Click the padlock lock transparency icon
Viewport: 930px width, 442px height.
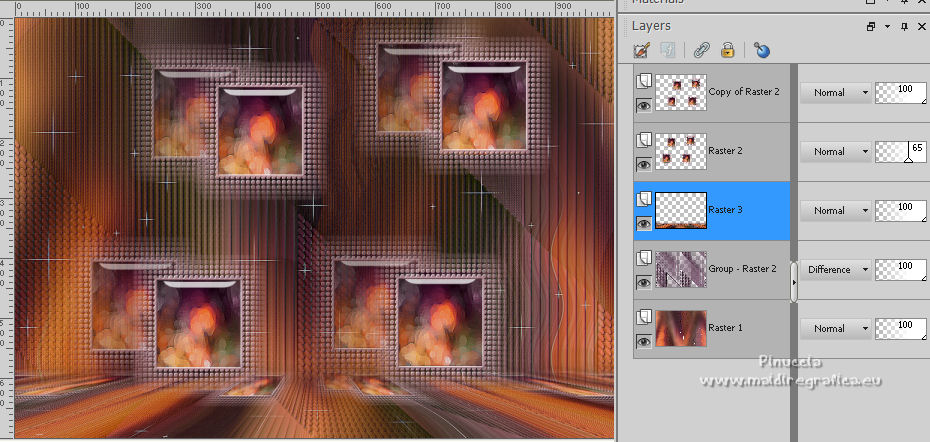pyautogui.click(x=728, y=50)
